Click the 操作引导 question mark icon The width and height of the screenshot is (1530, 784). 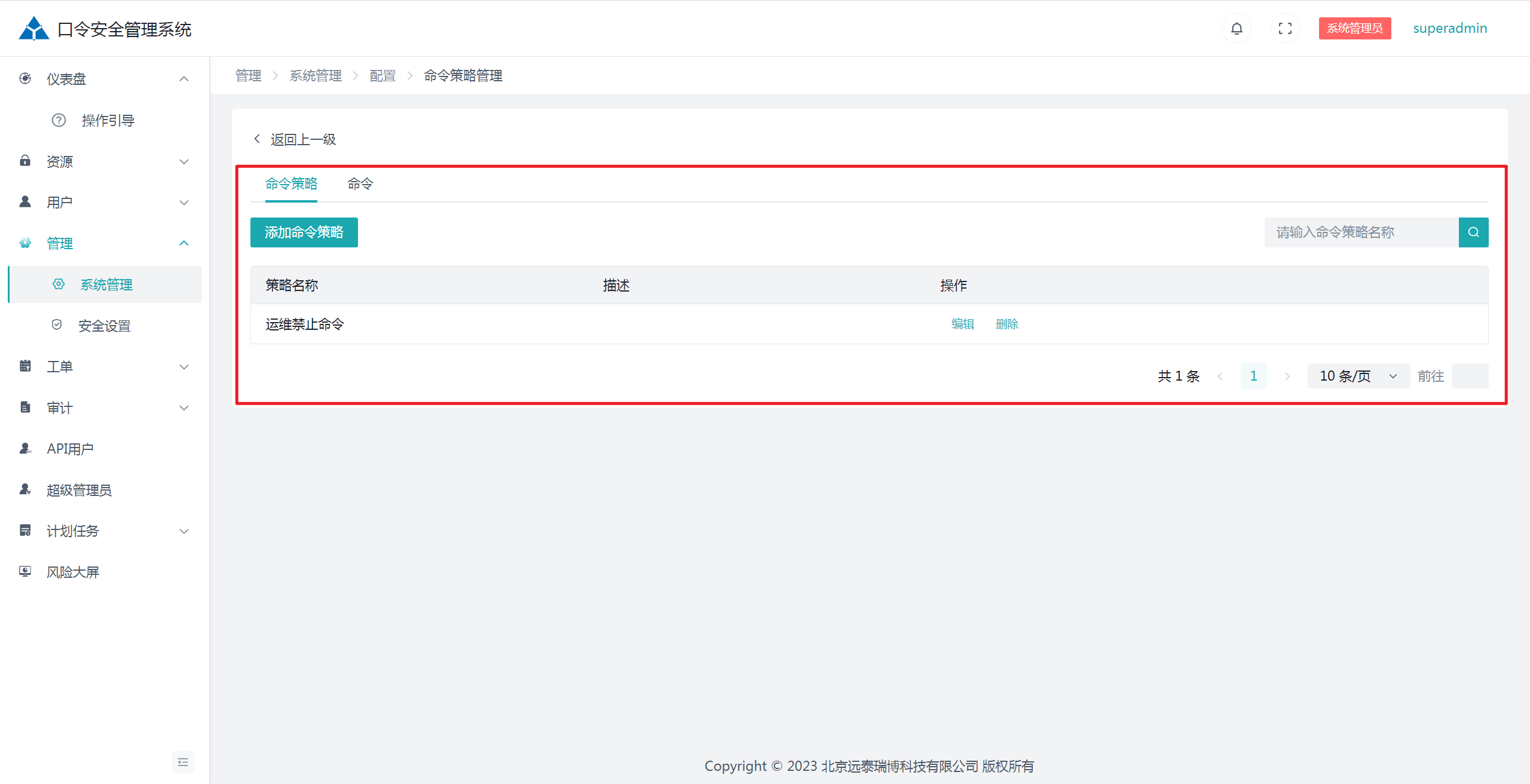[59, 120]
